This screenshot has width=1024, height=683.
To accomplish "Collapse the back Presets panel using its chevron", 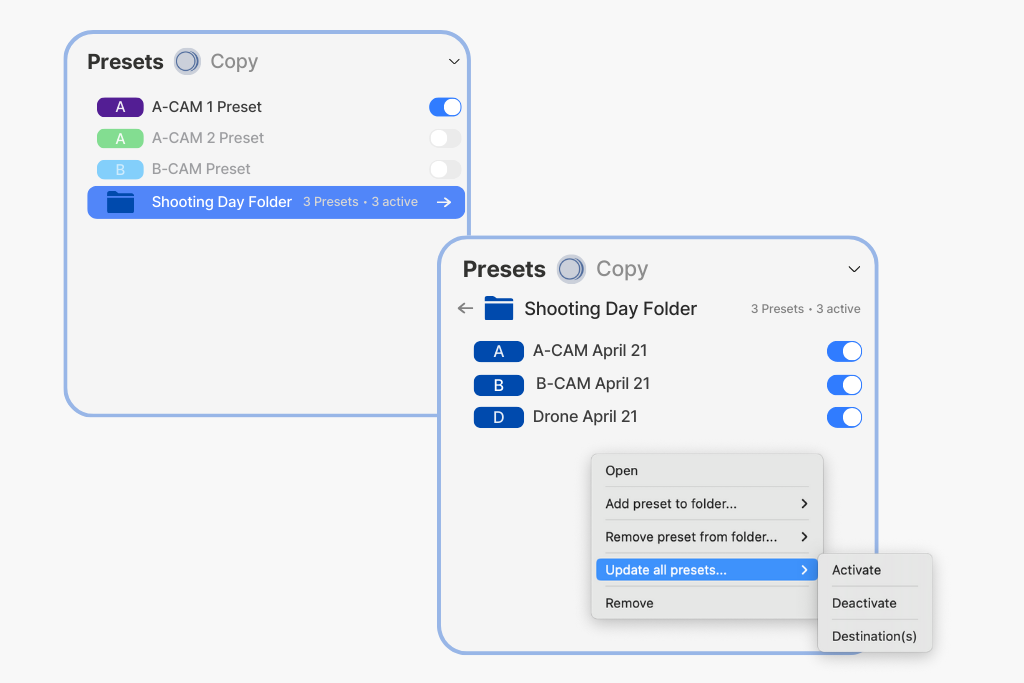I will click(x=454, y=62).
